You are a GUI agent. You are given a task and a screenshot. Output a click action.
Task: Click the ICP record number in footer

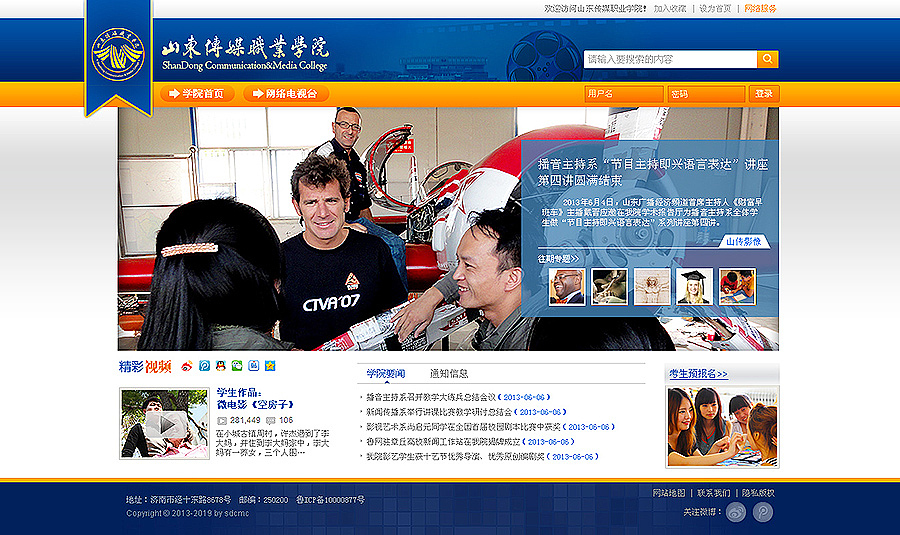tap(330, 500)
